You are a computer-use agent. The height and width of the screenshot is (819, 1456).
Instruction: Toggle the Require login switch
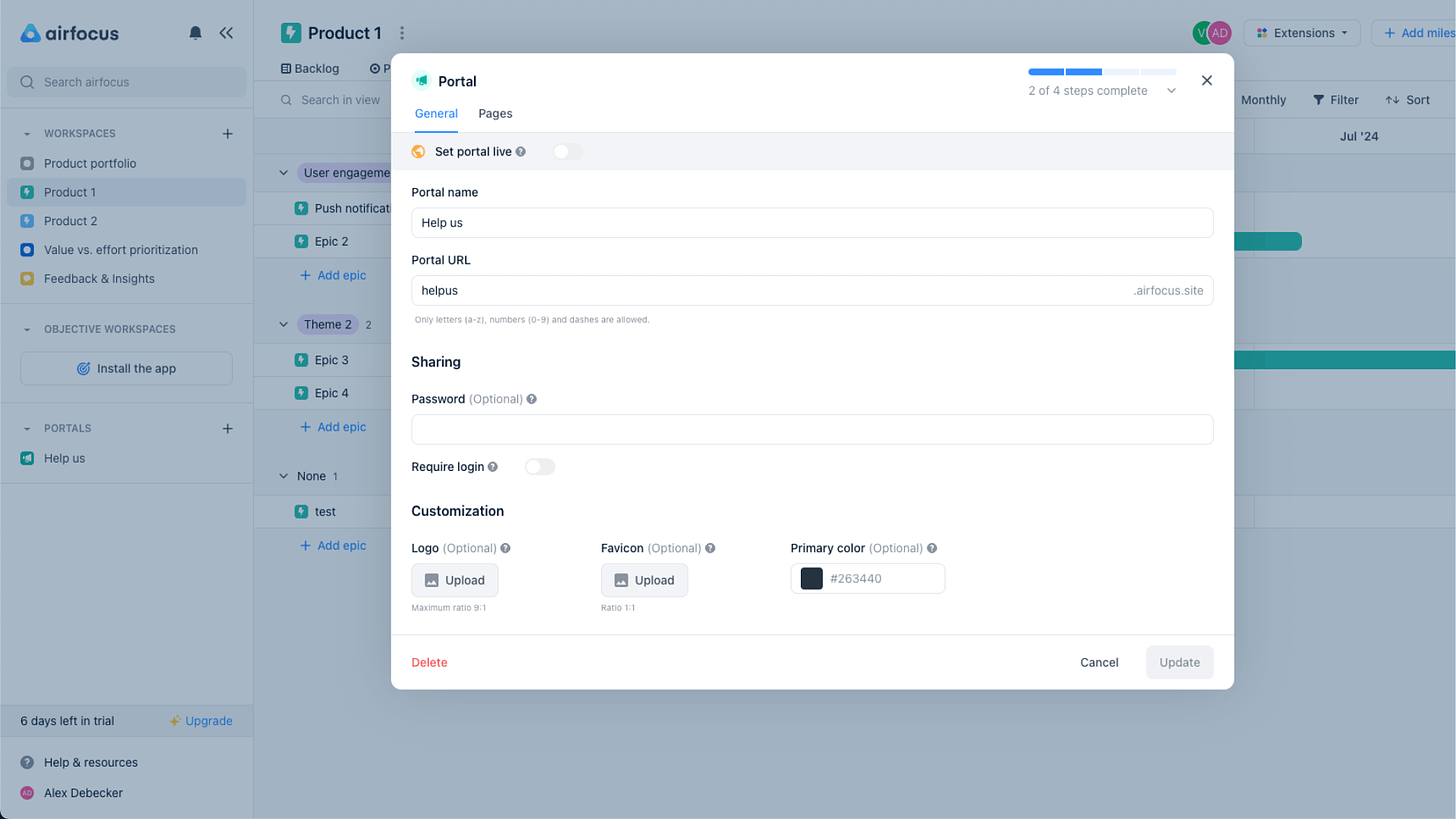[540, 467]
